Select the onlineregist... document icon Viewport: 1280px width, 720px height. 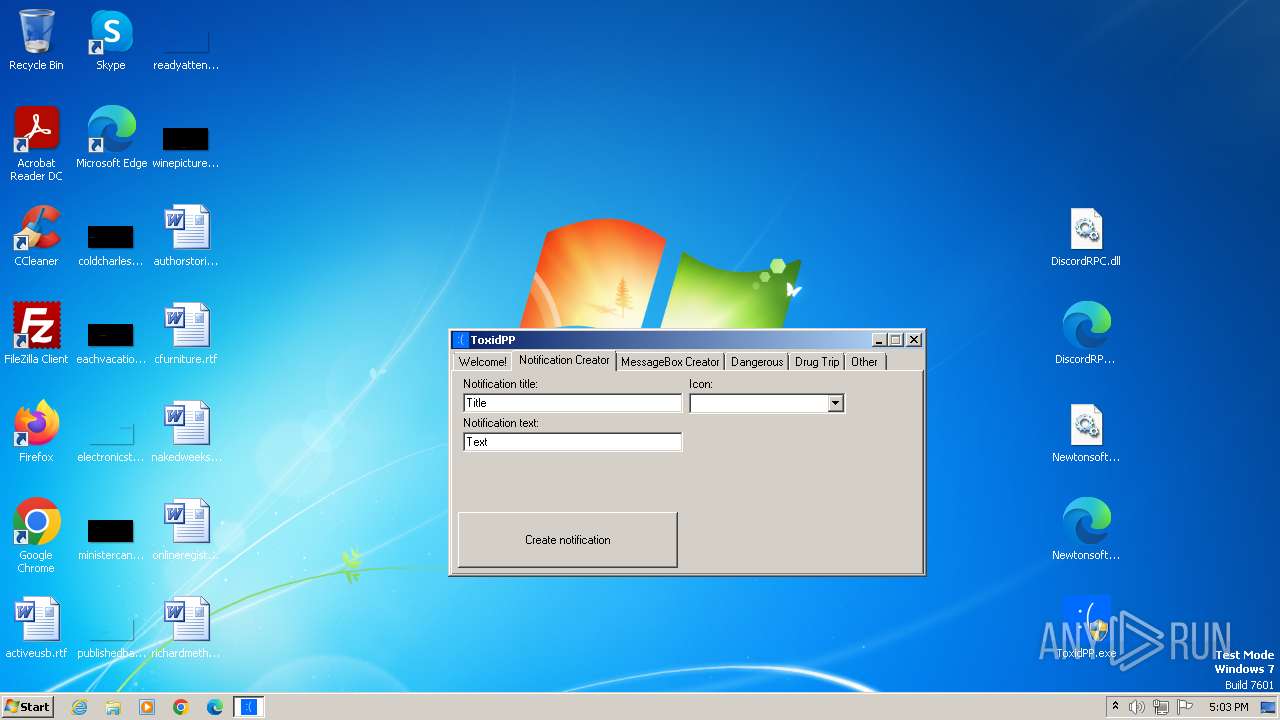[x=186, y=530]
